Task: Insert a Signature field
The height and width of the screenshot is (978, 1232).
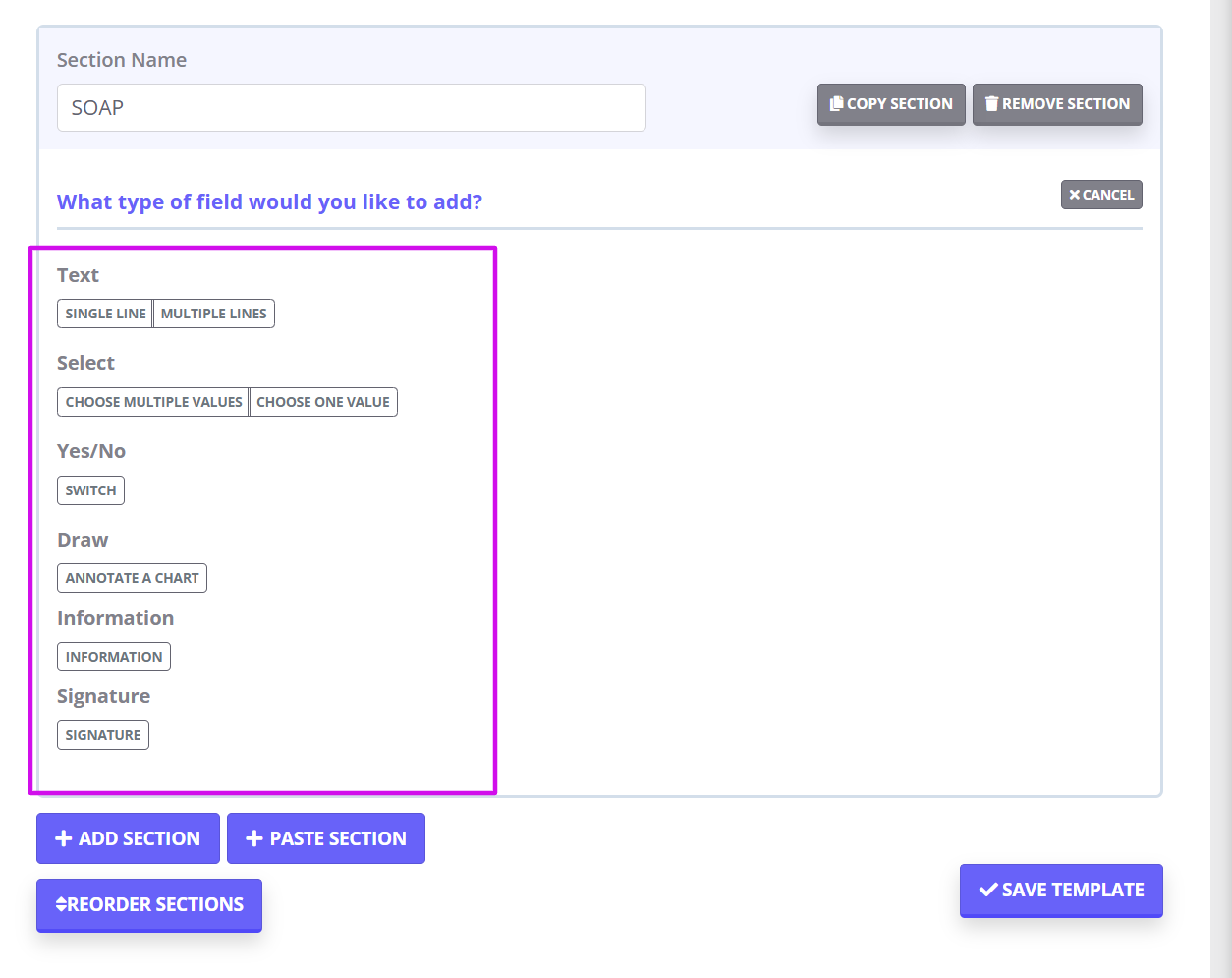Action: click(x=103, y=735)
